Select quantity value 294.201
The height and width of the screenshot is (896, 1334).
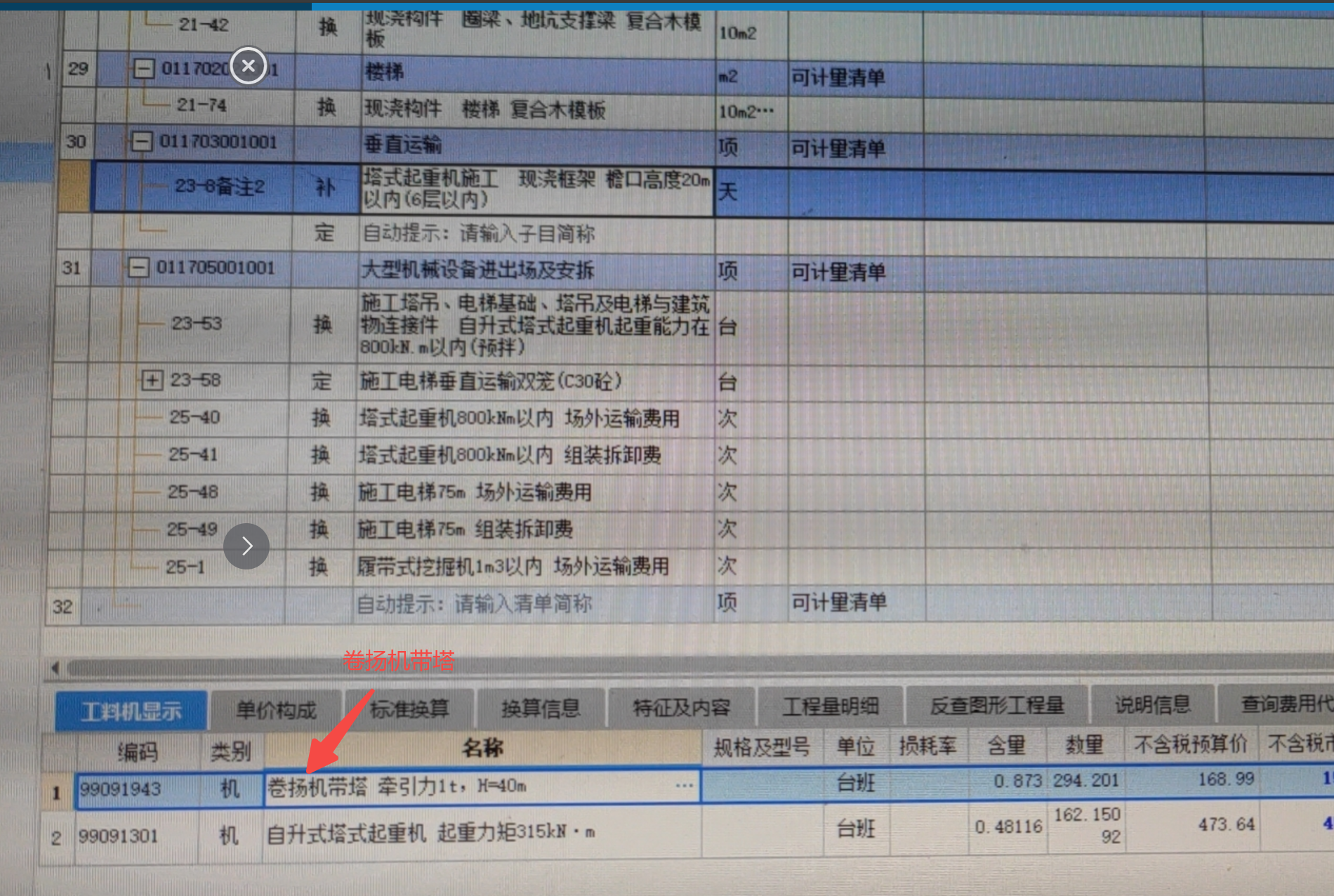point(1085,779)
